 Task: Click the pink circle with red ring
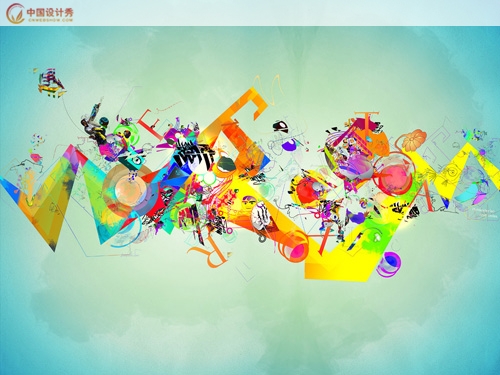click(396, 175)
